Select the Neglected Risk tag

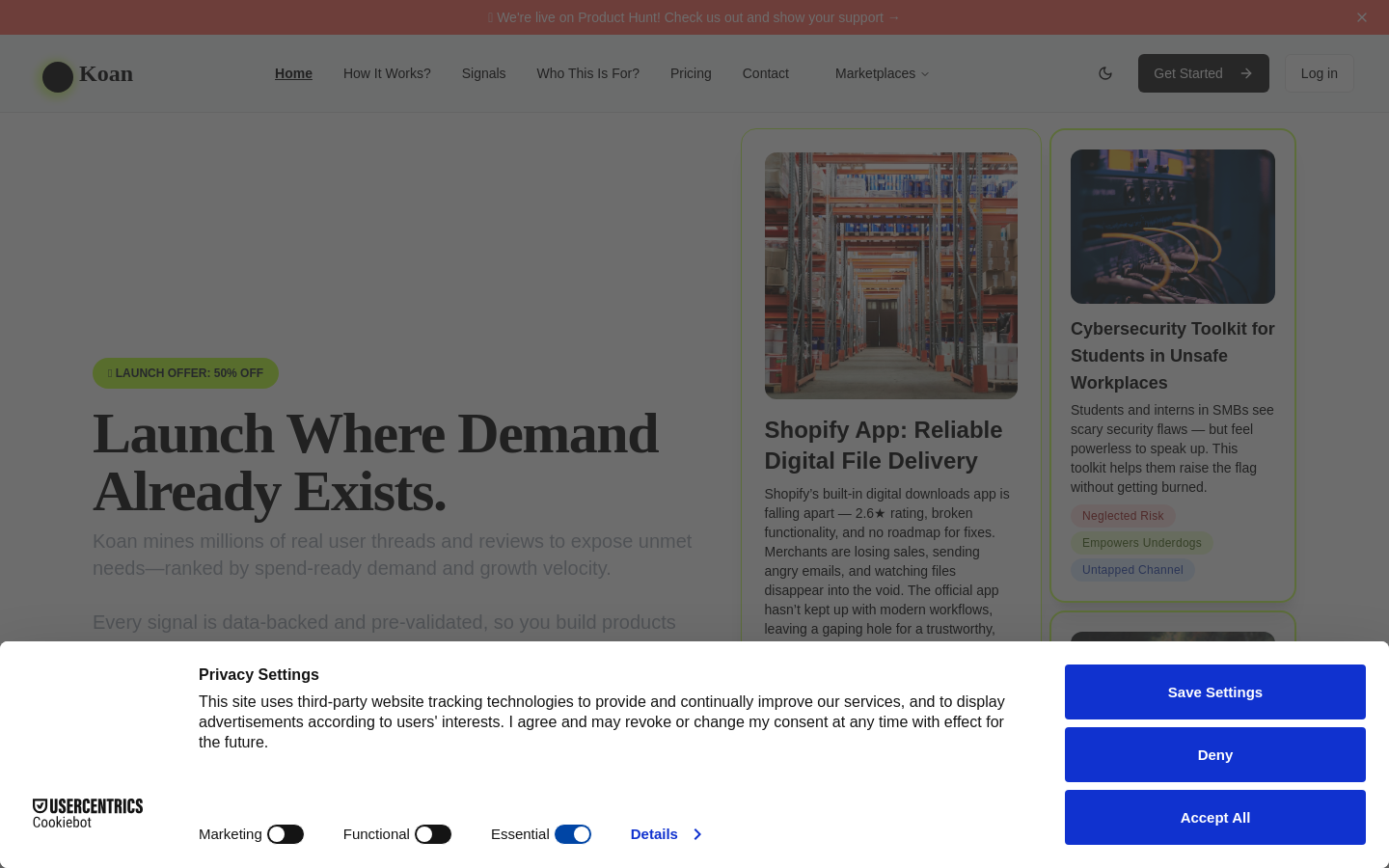(1123, 516)
